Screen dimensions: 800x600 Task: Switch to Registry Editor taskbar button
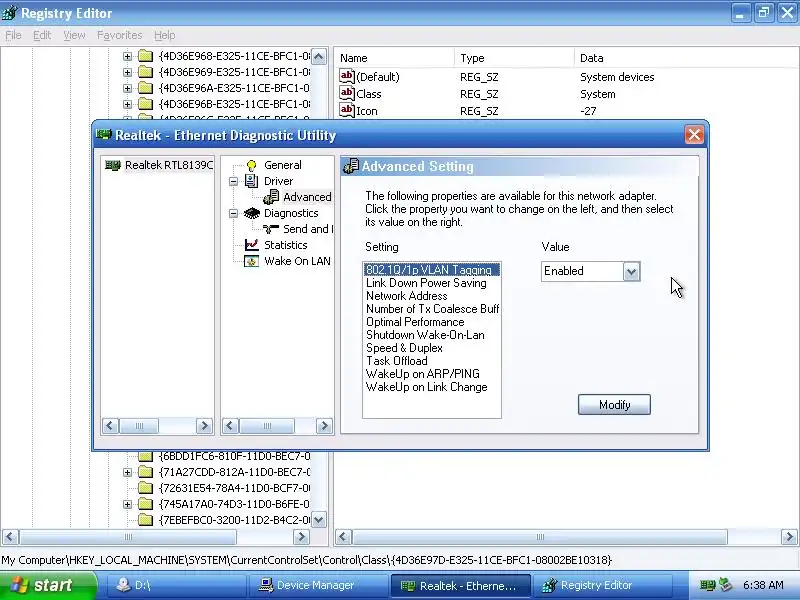601,585
